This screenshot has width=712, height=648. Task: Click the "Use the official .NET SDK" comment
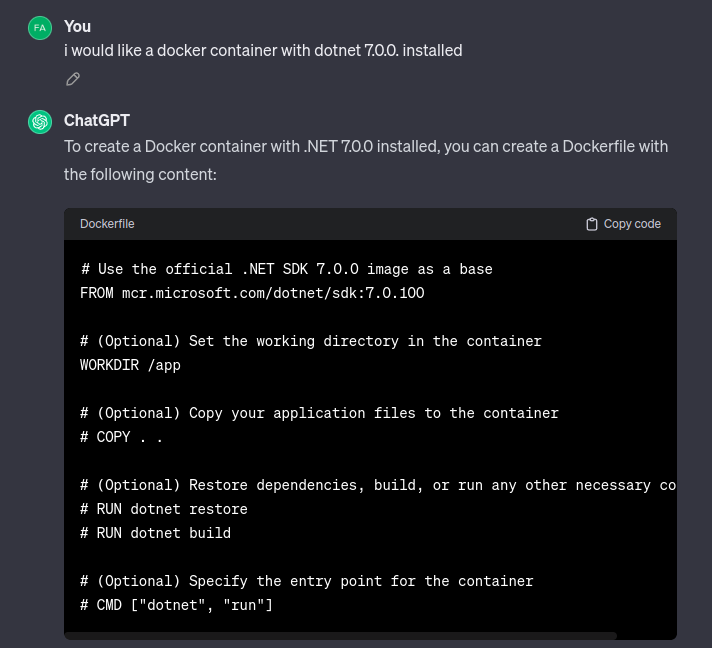286,269
